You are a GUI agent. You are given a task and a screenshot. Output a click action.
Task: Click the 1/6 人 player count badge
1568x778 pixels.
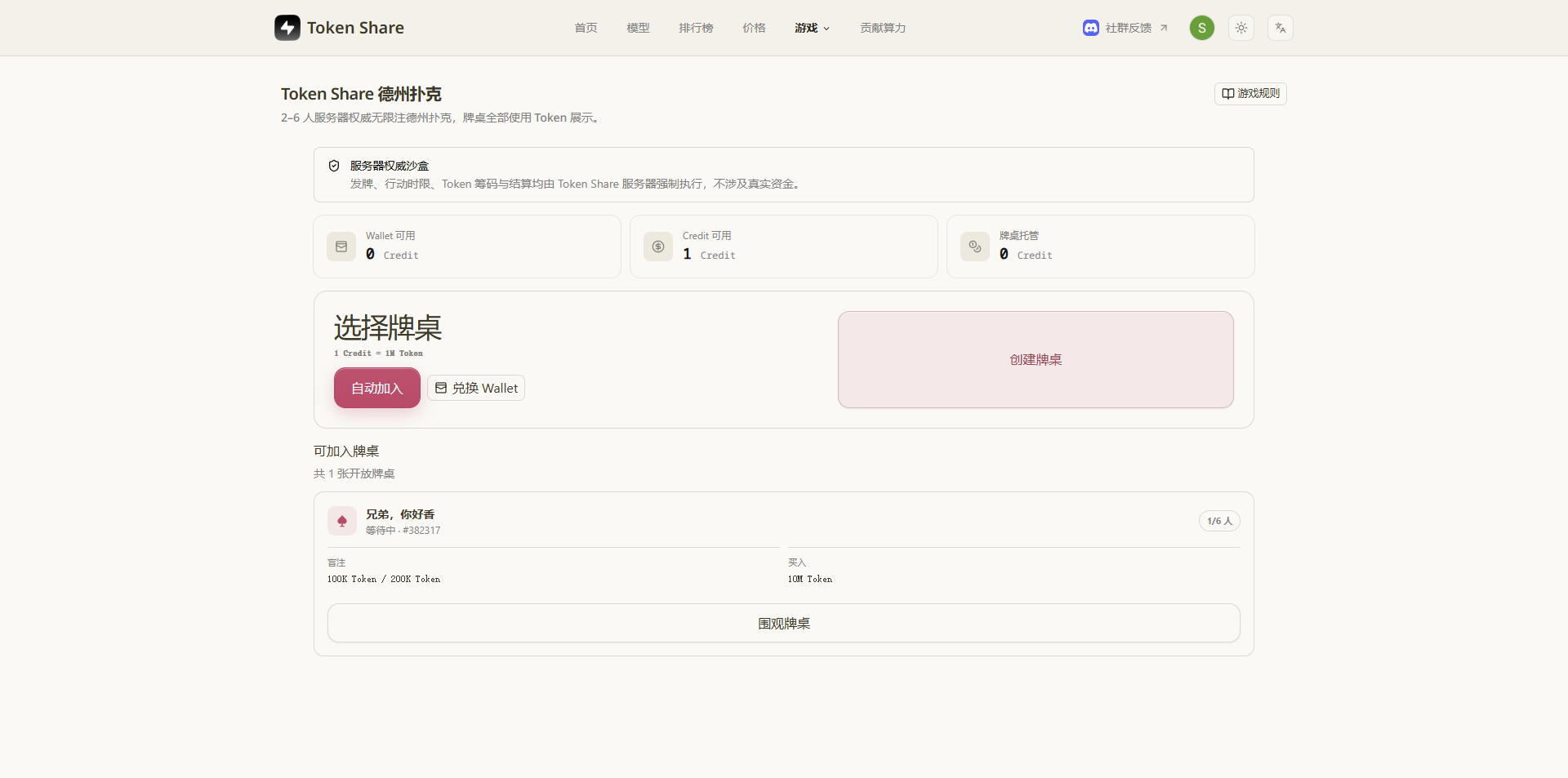click(1219, 521)
